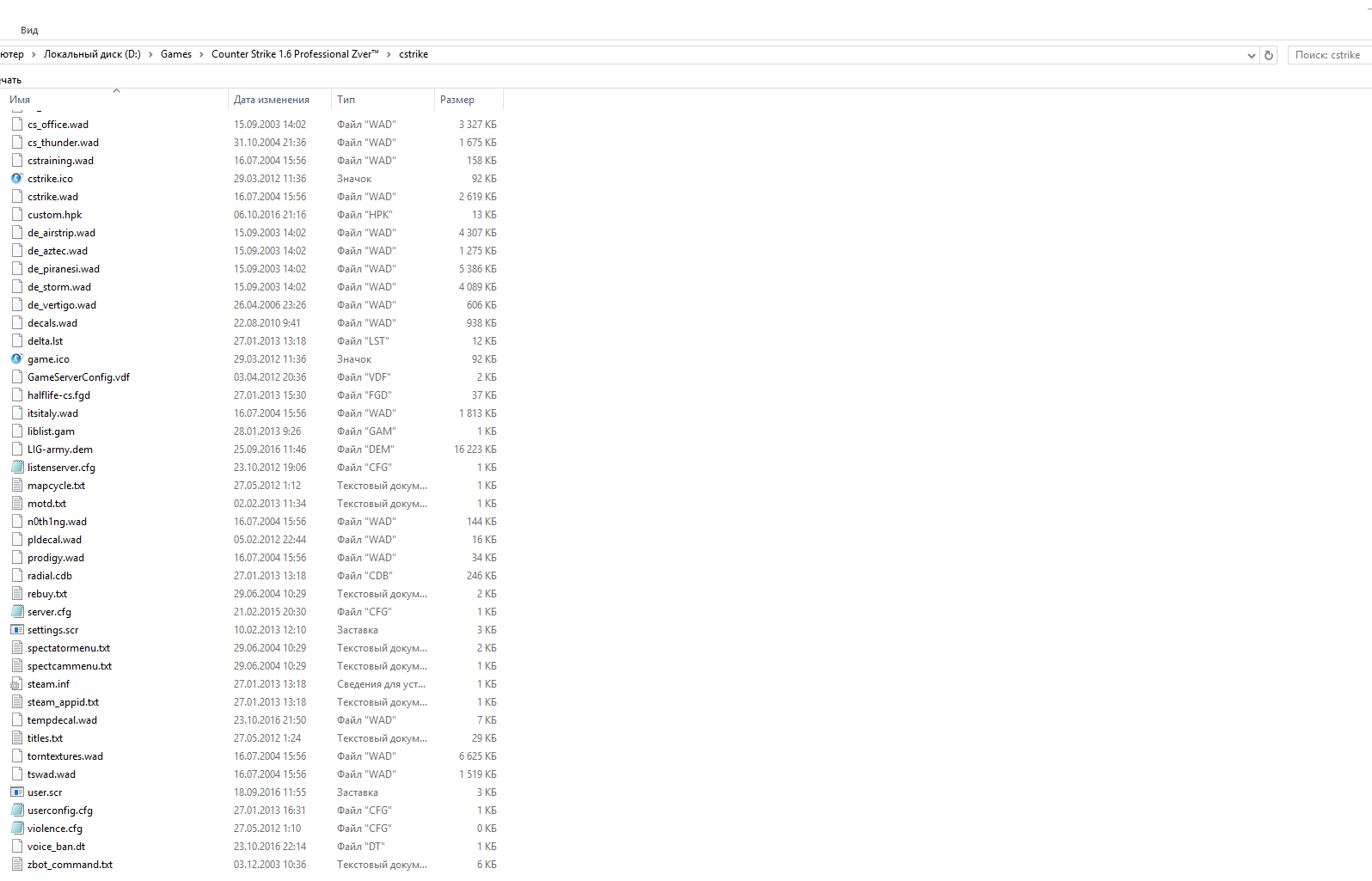Select the file itsitaly.wad
Screen dimensions: 1372x881
[52, 413]
